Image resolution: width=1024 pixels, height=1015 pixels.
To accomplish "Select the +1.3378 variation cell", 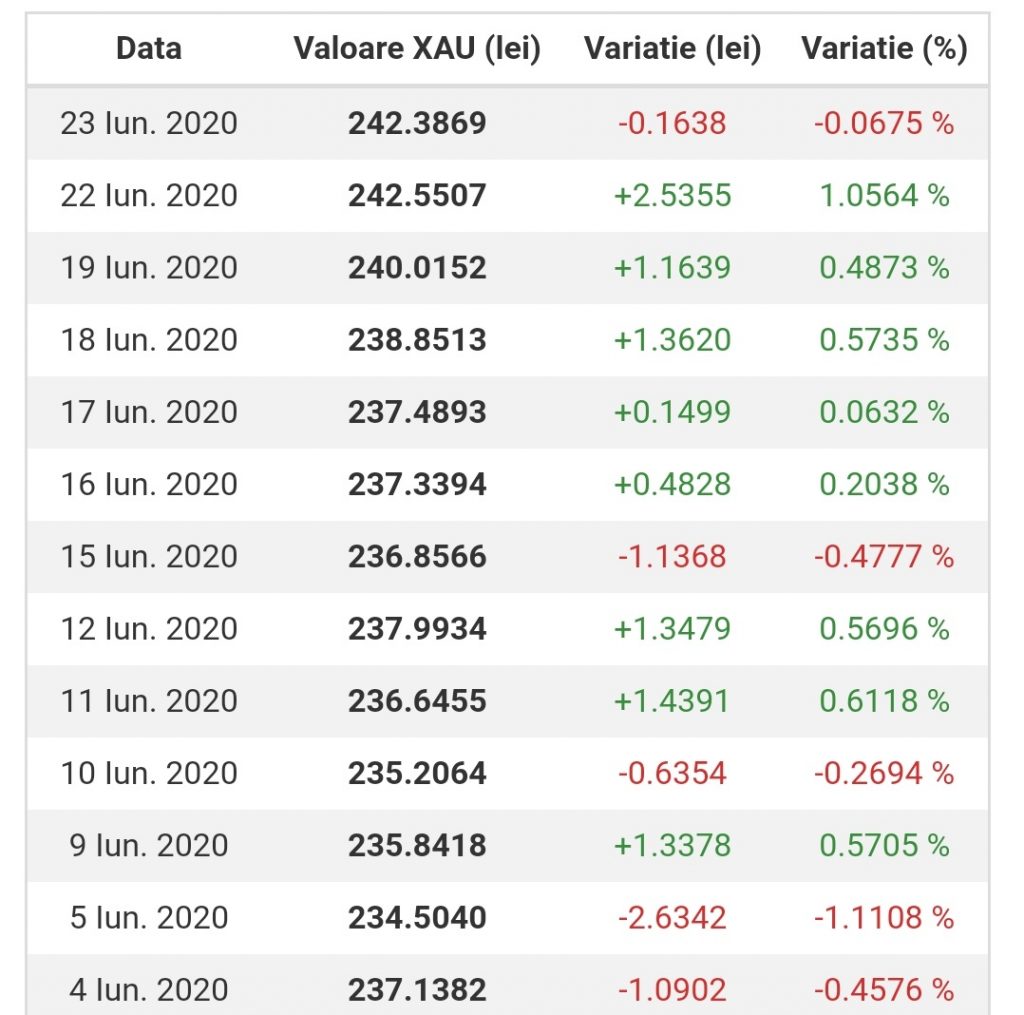I will [672, 846].
